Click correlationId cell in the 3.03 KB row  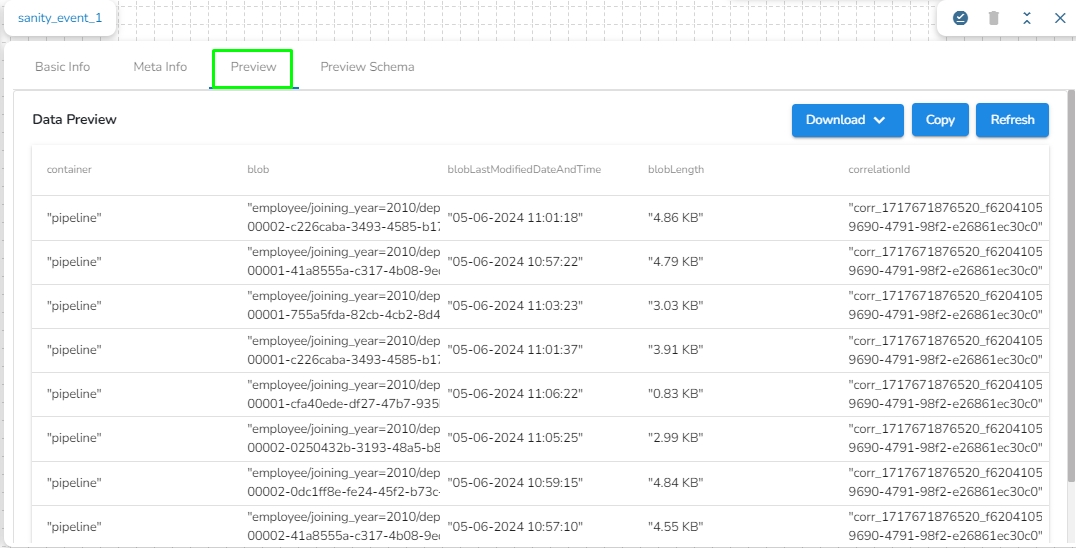(x=946, y=306)
